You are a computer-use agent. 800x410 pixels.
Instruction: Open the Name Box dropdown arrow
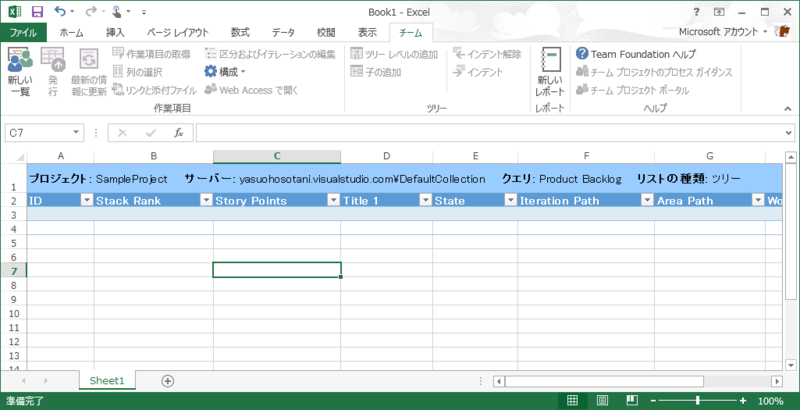pos(77,133)
